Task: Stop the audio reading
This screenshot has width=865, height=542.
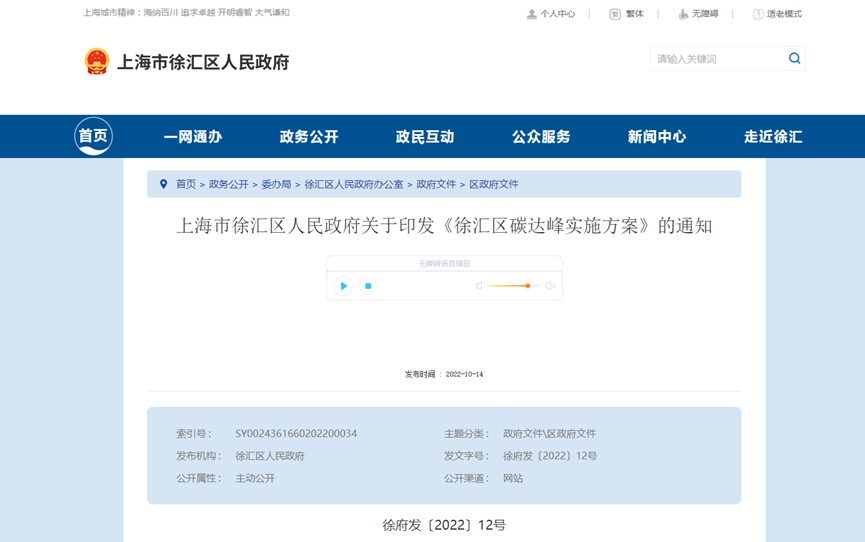Action: [368, 286]
